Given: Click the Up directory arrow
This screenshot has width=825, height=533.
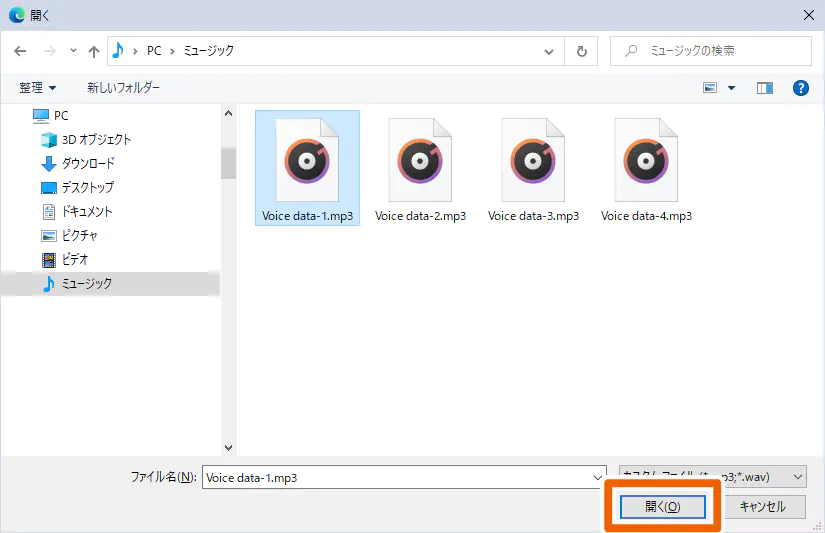Looking at the screenshot, I should click(x=94, y=51).
